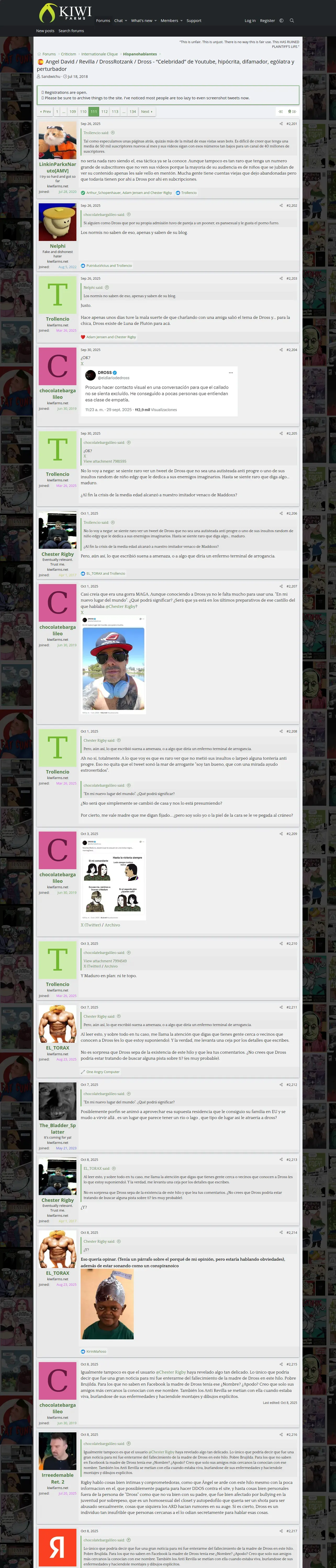This screenshot has width=336, height=1568.
Task: Click the share icon on post #2,215
Action: (x=281, y=1364)
